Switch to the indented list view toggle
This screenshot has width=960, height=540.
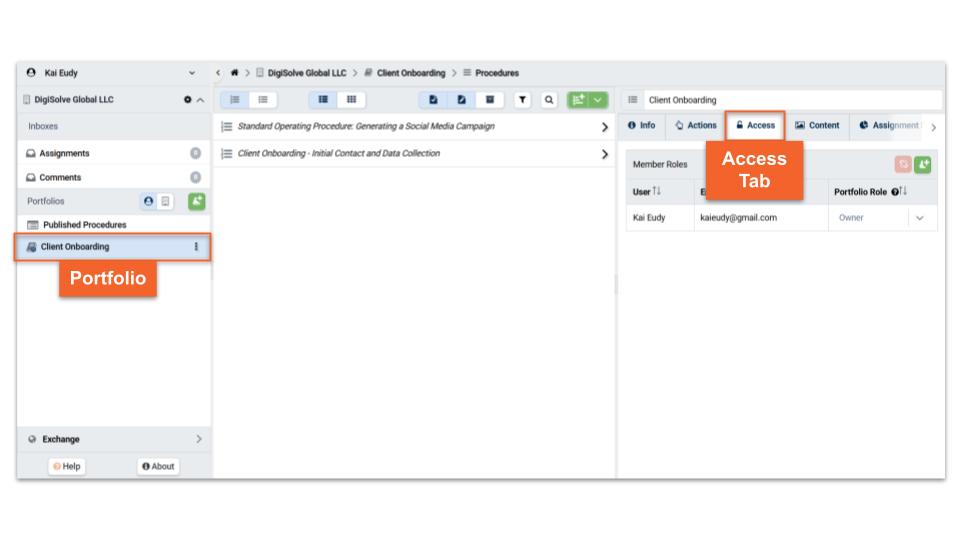tap(234, 100)
